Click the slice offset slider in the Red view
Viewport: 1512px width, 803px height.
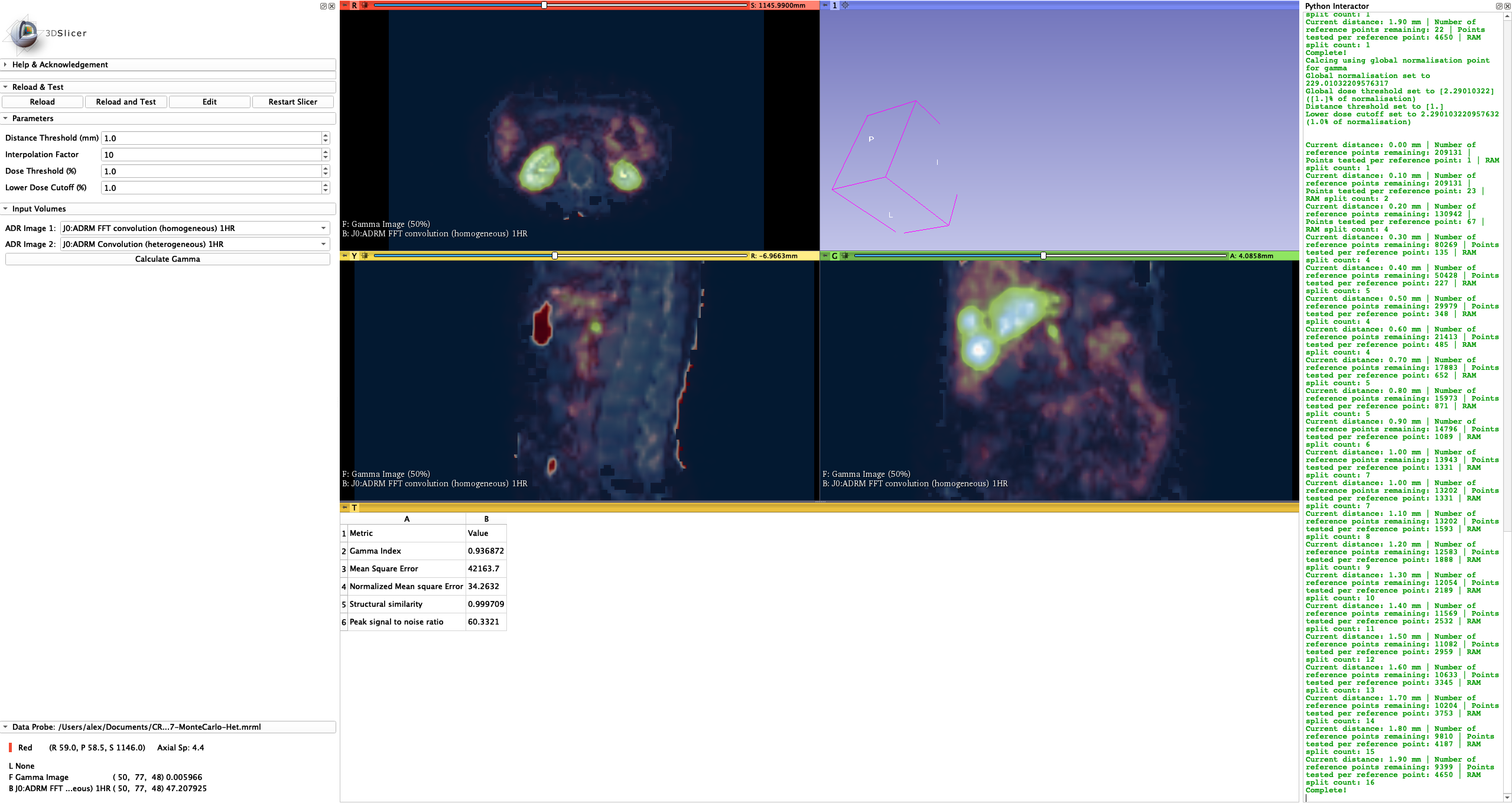[544, 5]
